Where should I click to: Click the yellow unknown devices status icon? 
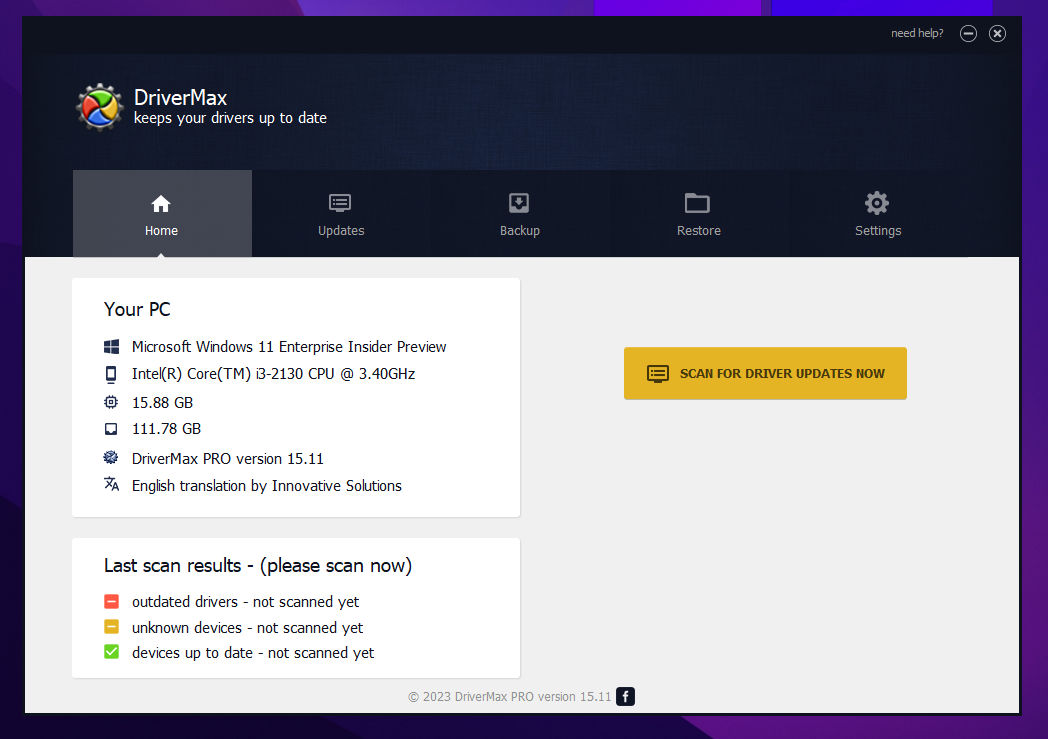pyautogui.click(x=112, y=627)
